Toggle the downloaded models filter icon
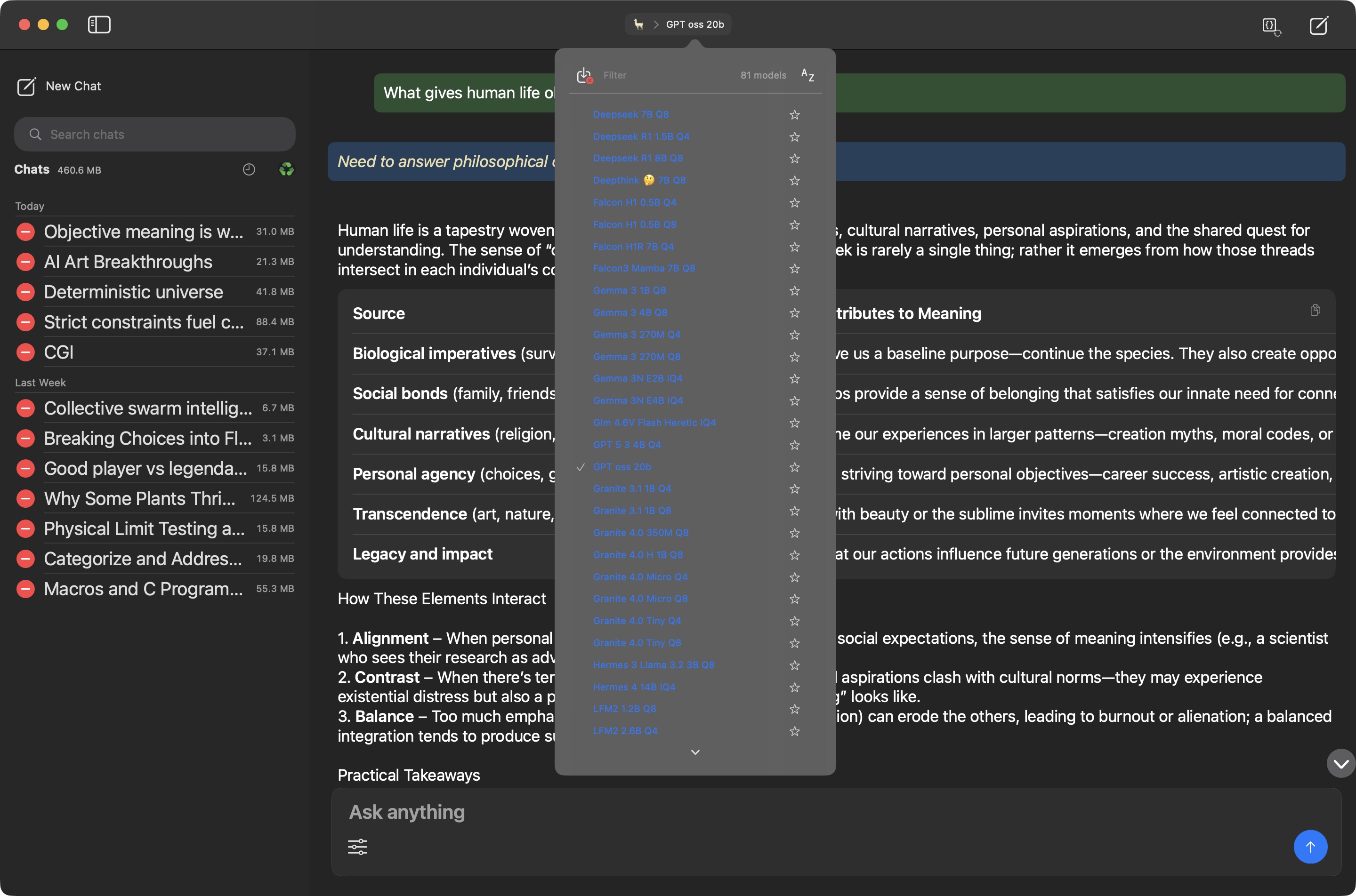 584,75
